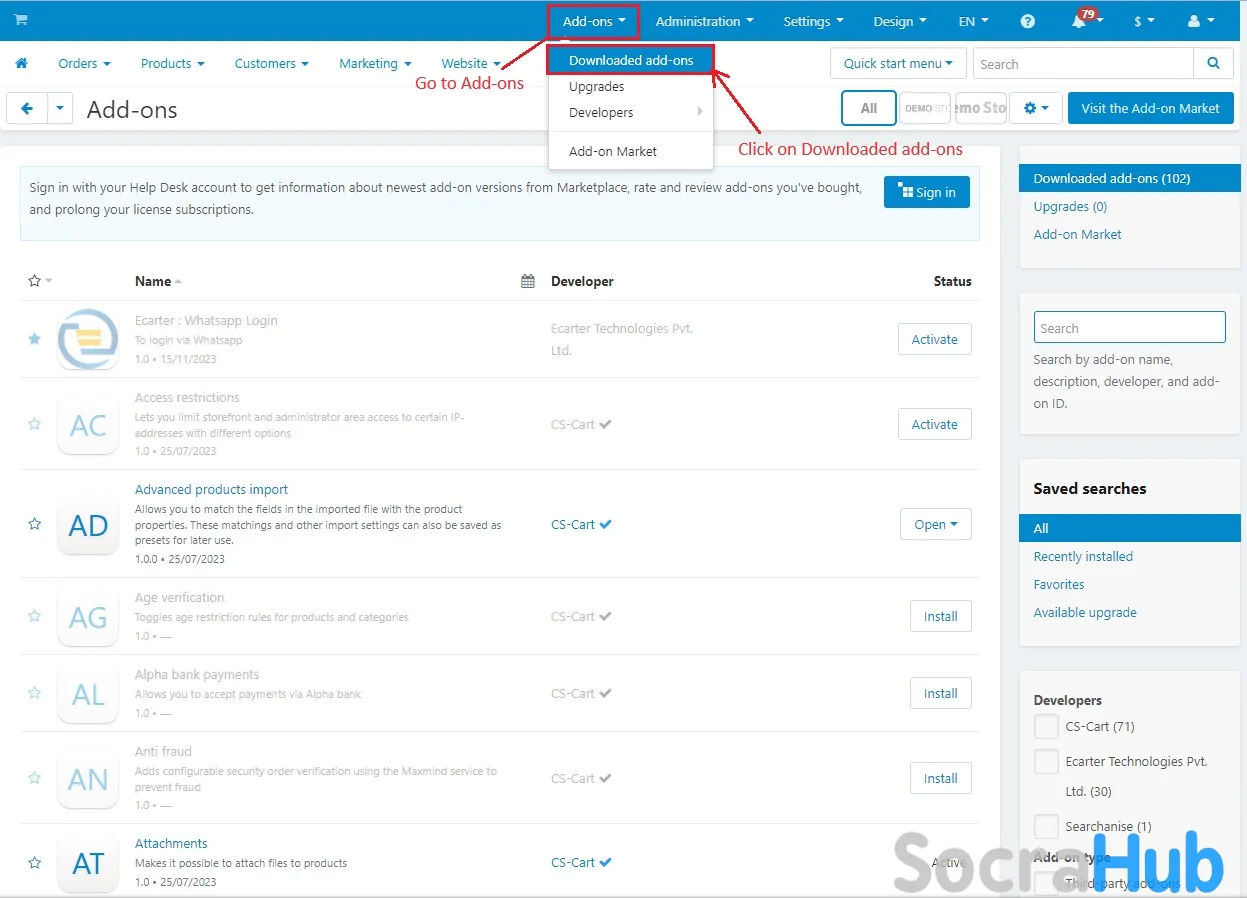This screenshot has width=1247, height=898.
Task: Activate the Access restrictions add-on
Action: pyautogui.click(x=934, y=424)
